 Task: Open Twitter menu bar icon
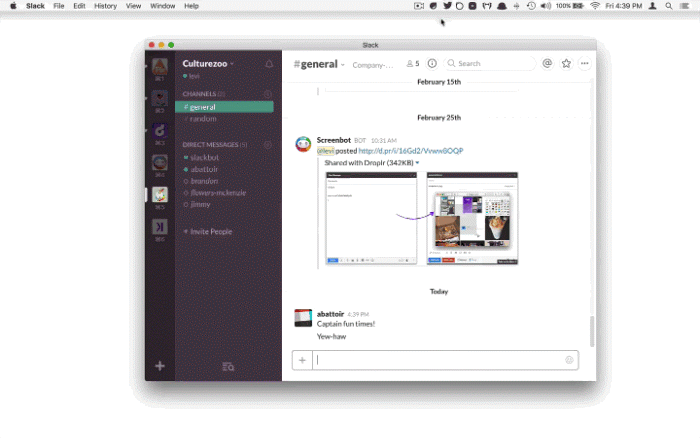click(447, 6)
